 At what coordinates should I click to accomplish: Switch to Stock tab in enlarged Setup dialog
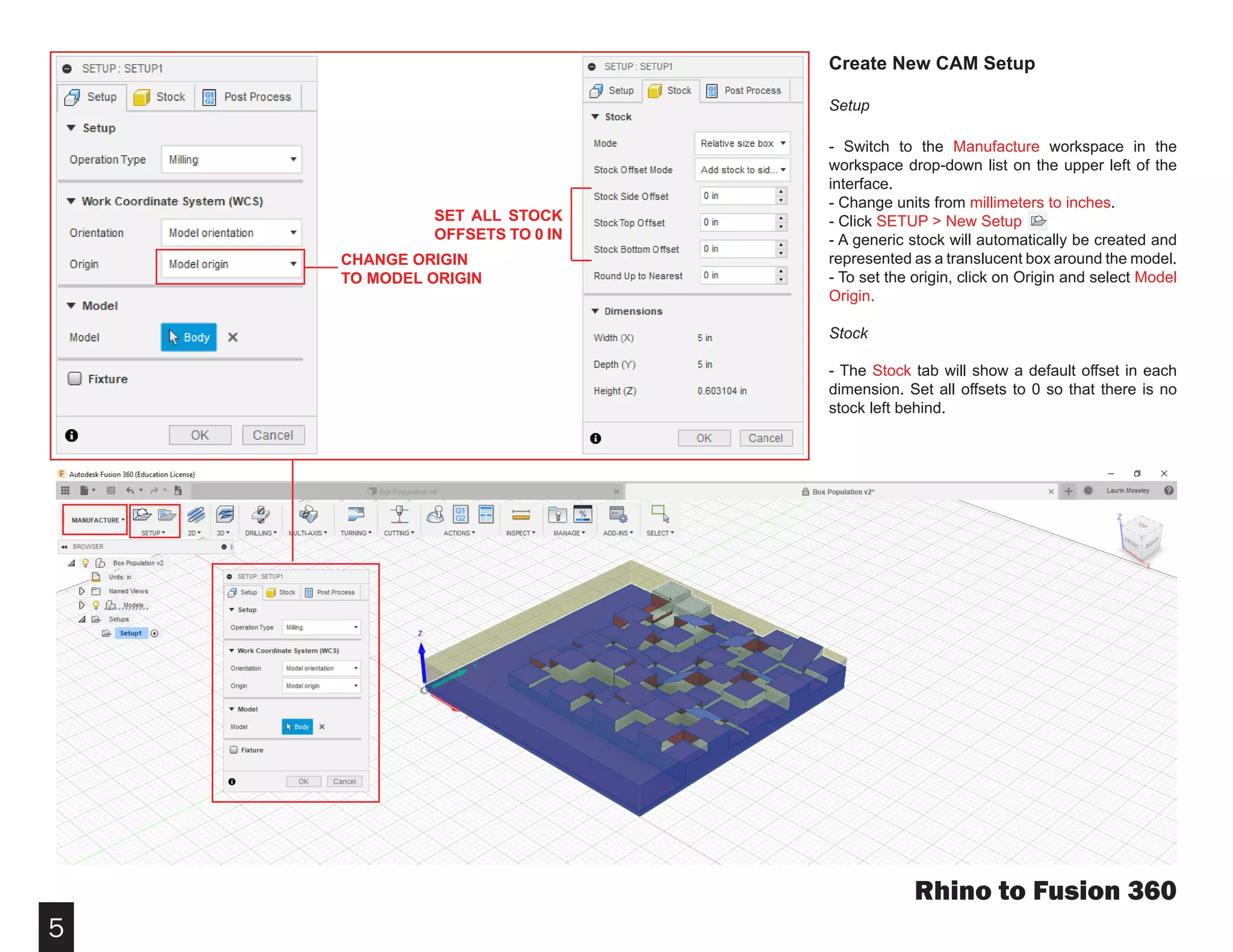160,97
